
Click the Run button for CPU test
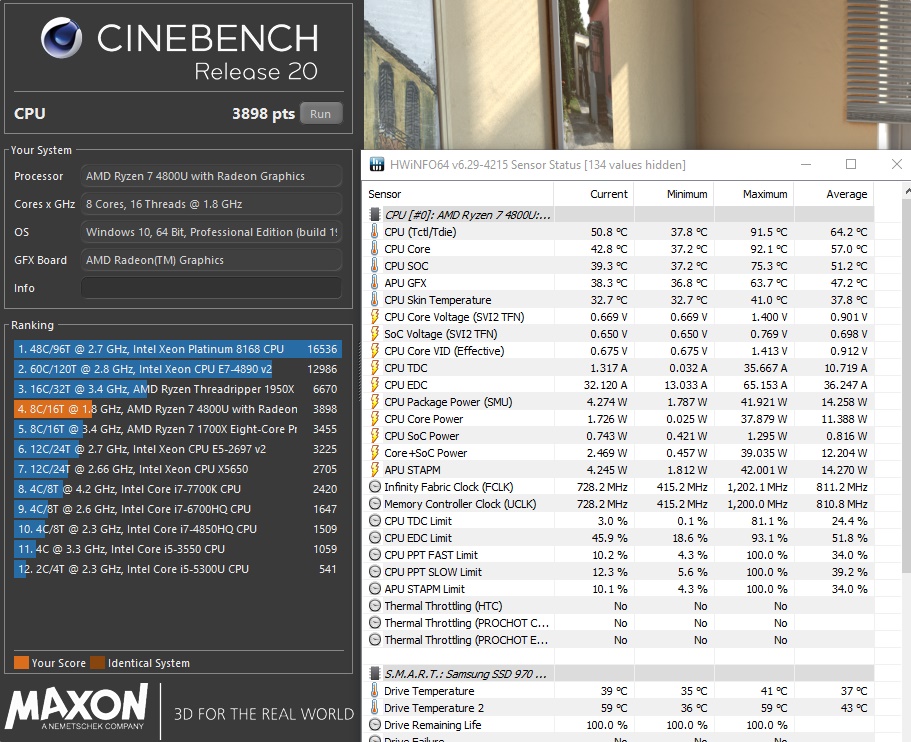321,114
